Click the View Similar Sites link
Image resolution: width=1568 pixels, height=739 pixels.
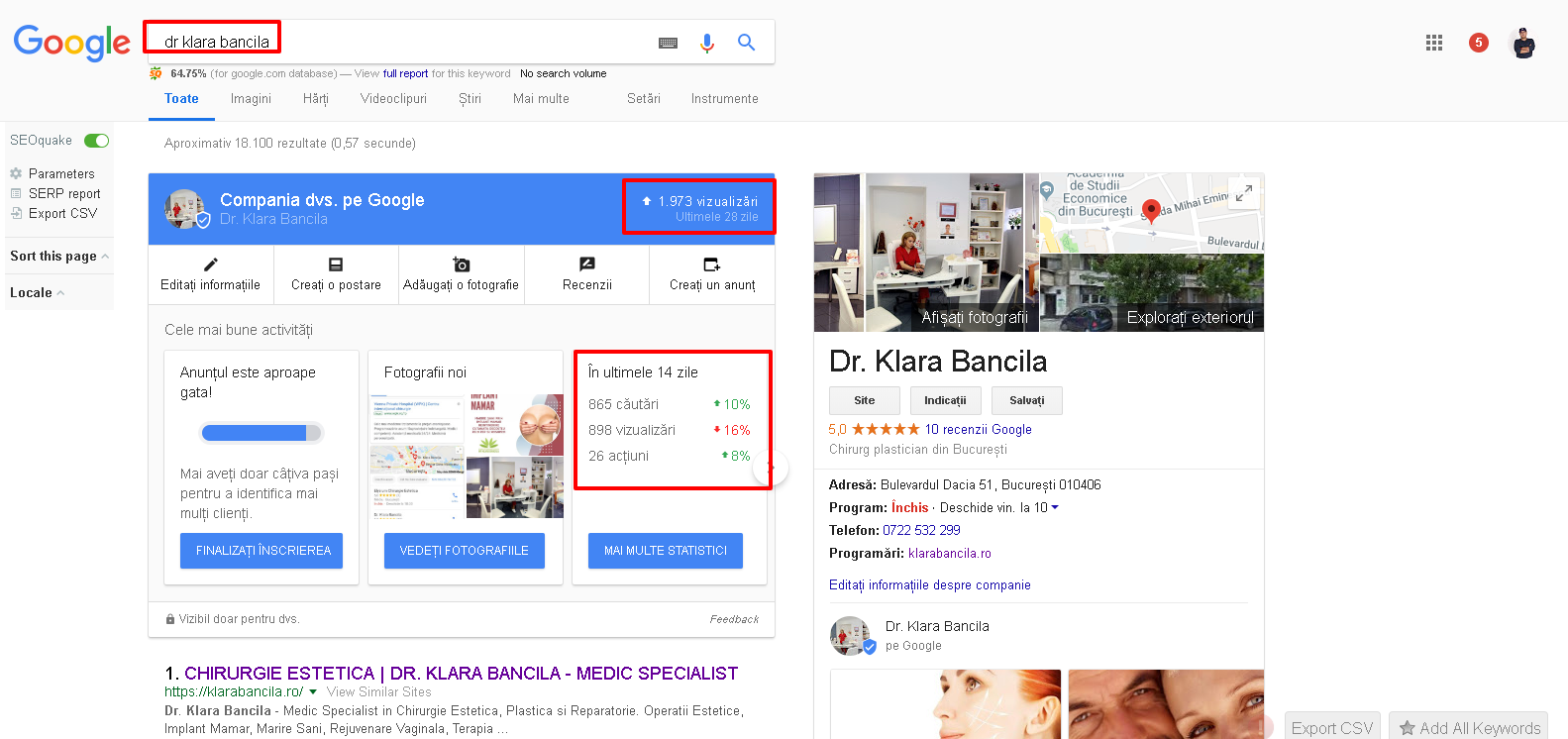[x=379, y=691]
